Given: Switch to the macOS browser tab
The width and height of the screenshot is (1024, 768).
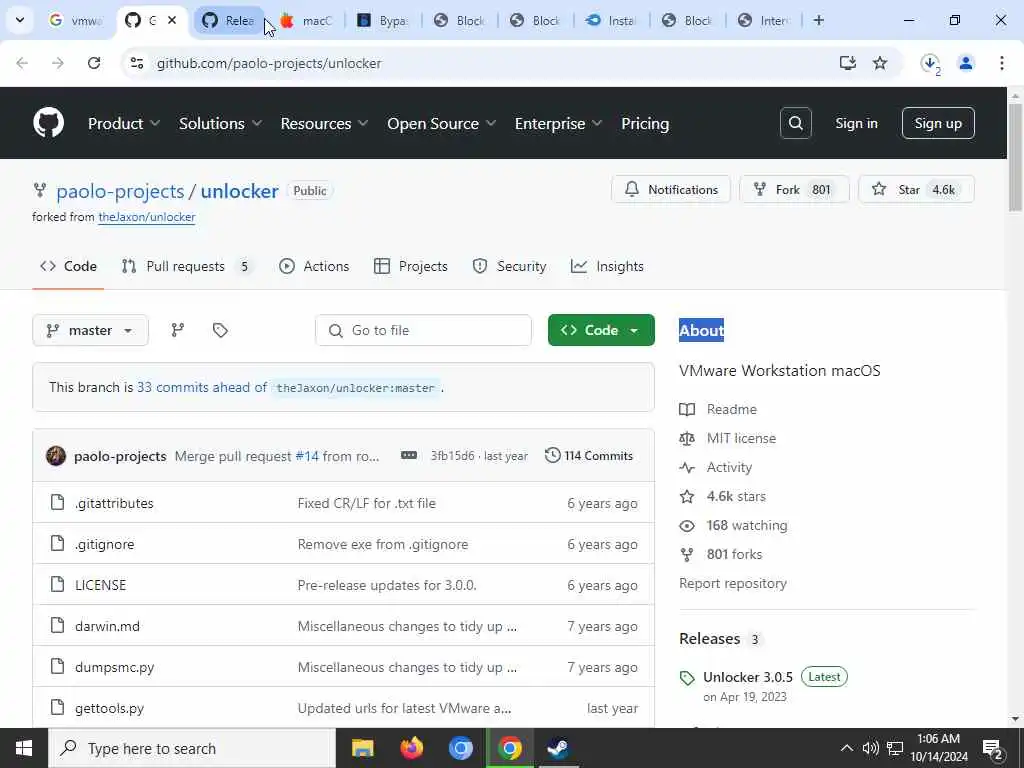Looking at the screenshot, I should (x=306, y=20).
